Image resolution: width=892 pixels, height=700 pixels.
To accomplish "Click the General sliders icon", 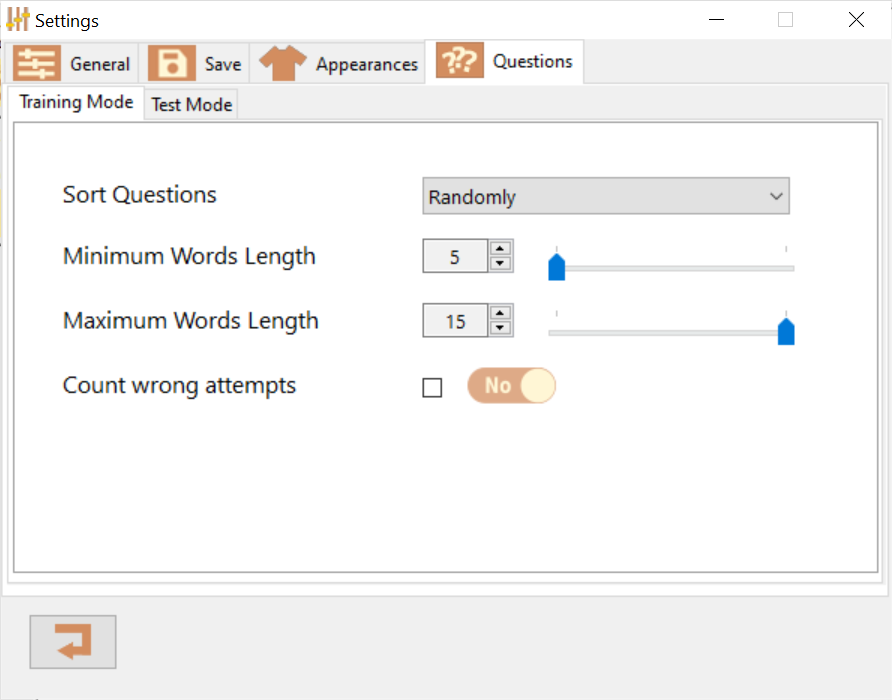I will point(37,63).
